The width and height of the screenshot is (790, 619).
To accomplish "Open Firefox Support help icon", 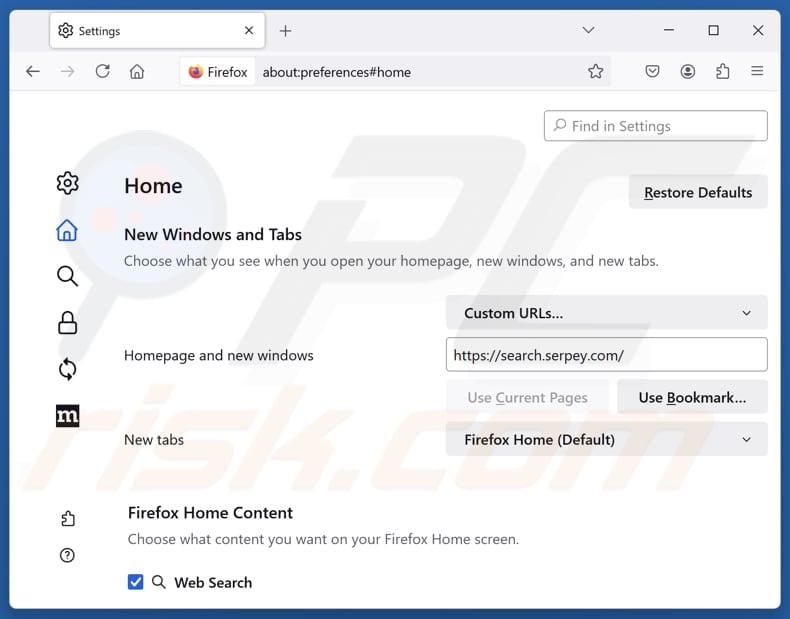I will [x=67, y=555].
